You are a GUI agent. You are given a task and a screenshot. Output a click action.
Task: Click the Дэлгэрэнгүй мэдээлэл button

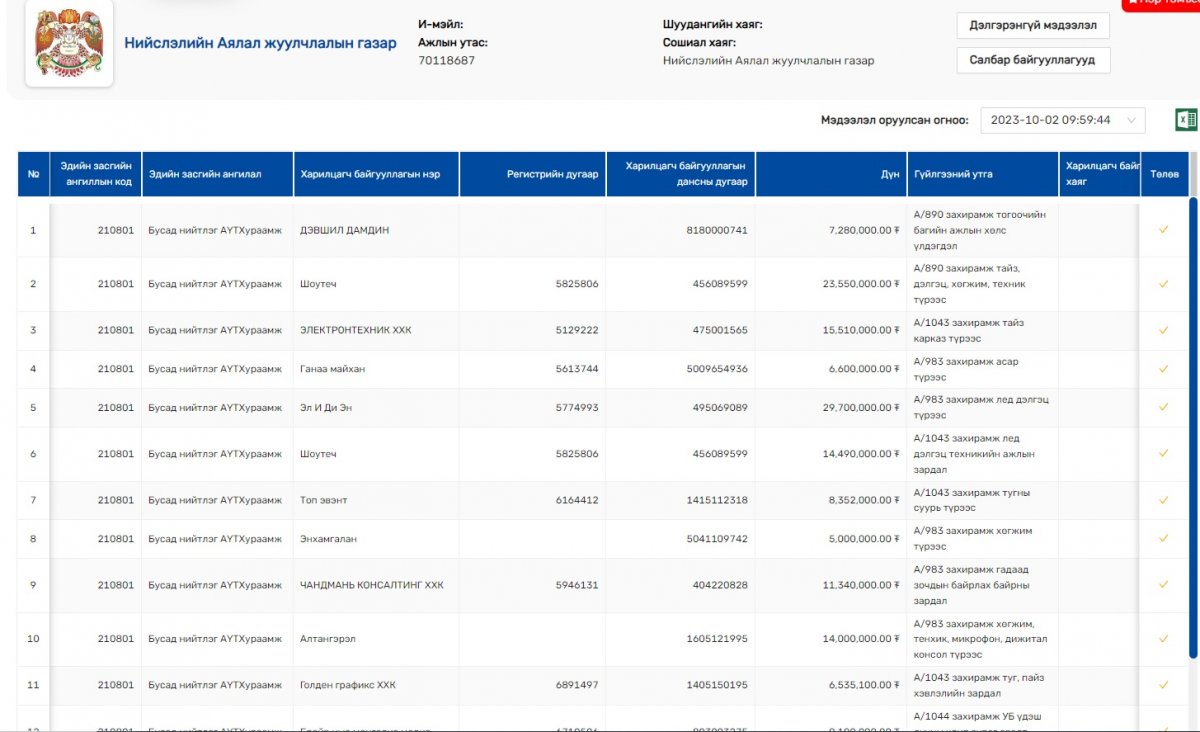pos(1033,25)
